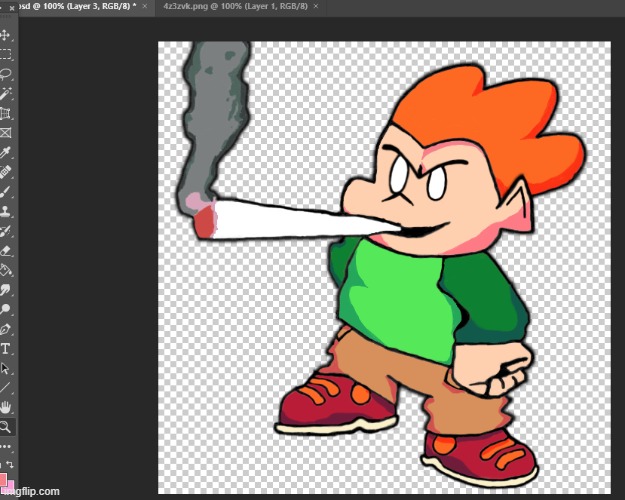
Task: Select the Paint Bucket tool
Action: point(5,270)
